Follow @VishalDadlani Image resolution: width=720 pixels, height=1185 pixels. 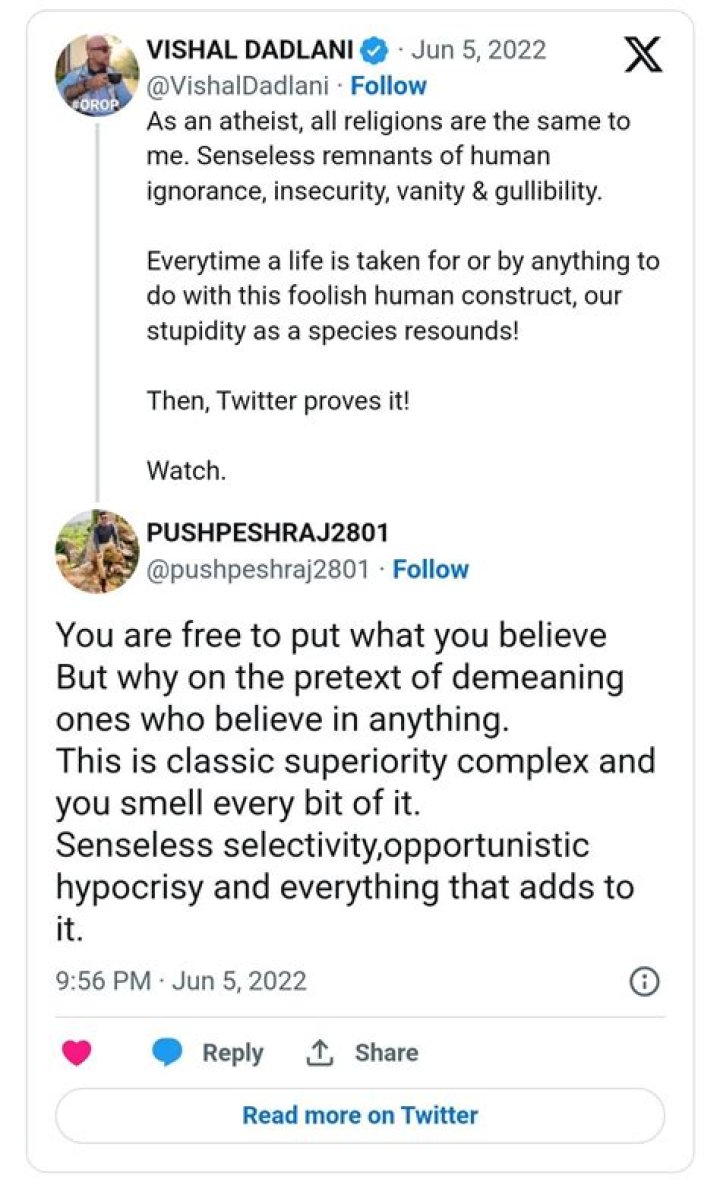pos(388,86)
